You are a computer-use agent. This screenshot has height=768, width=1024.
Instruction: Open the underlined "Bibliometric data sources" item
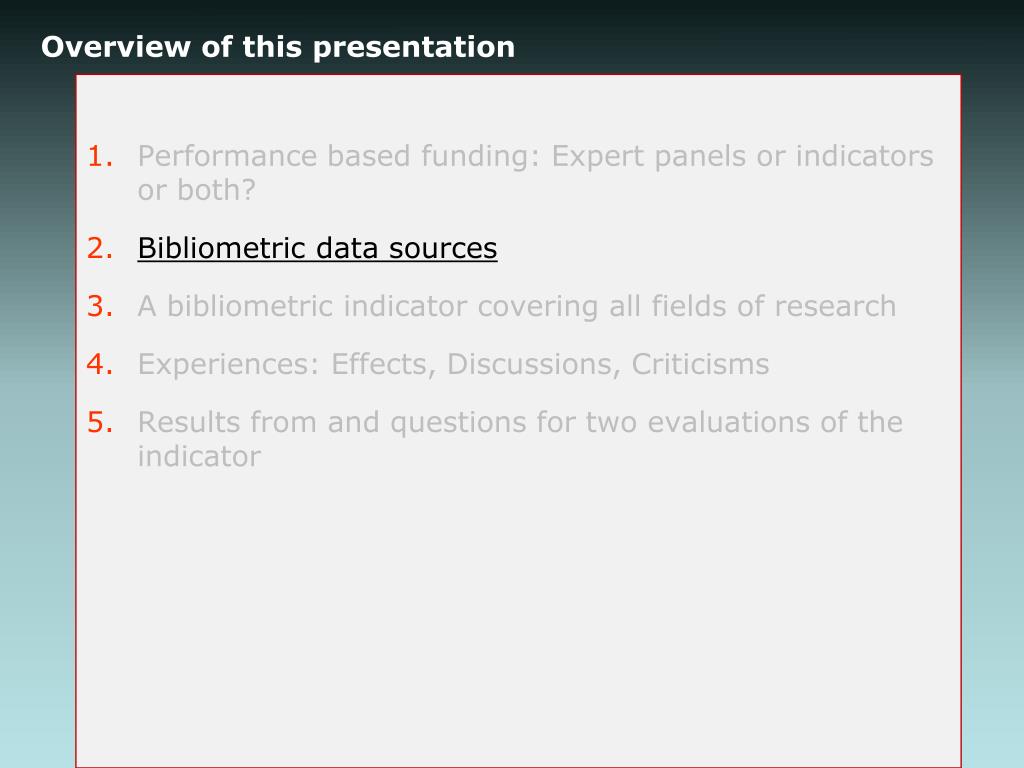pos(317,249)
